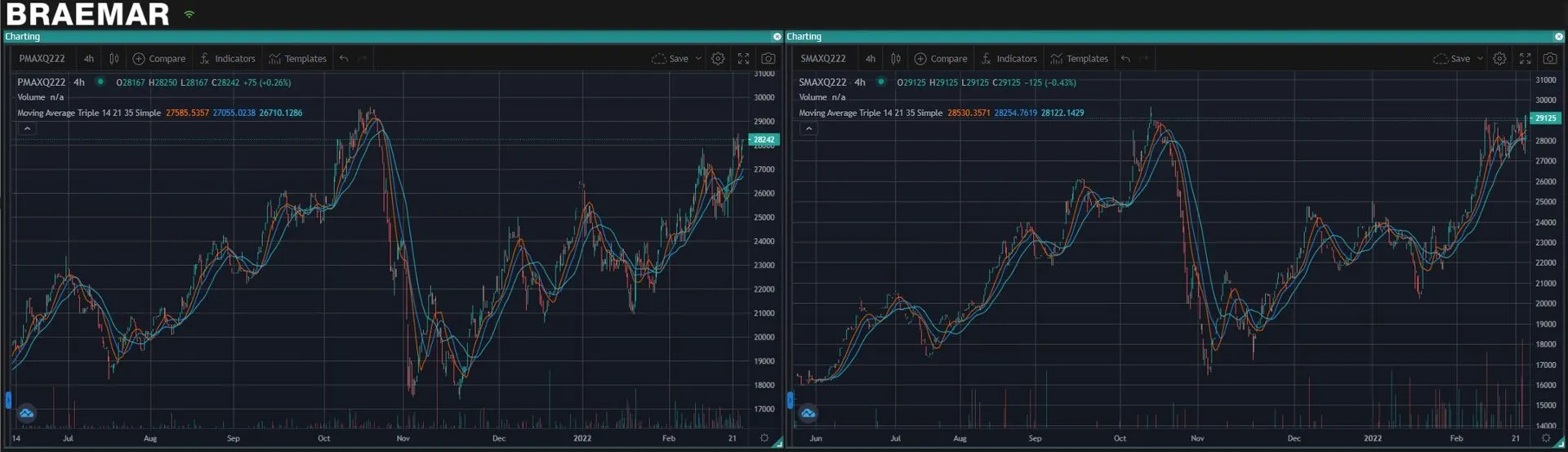
Task: Click Compare plus icon in right chart toolbar
Action: 920,59
